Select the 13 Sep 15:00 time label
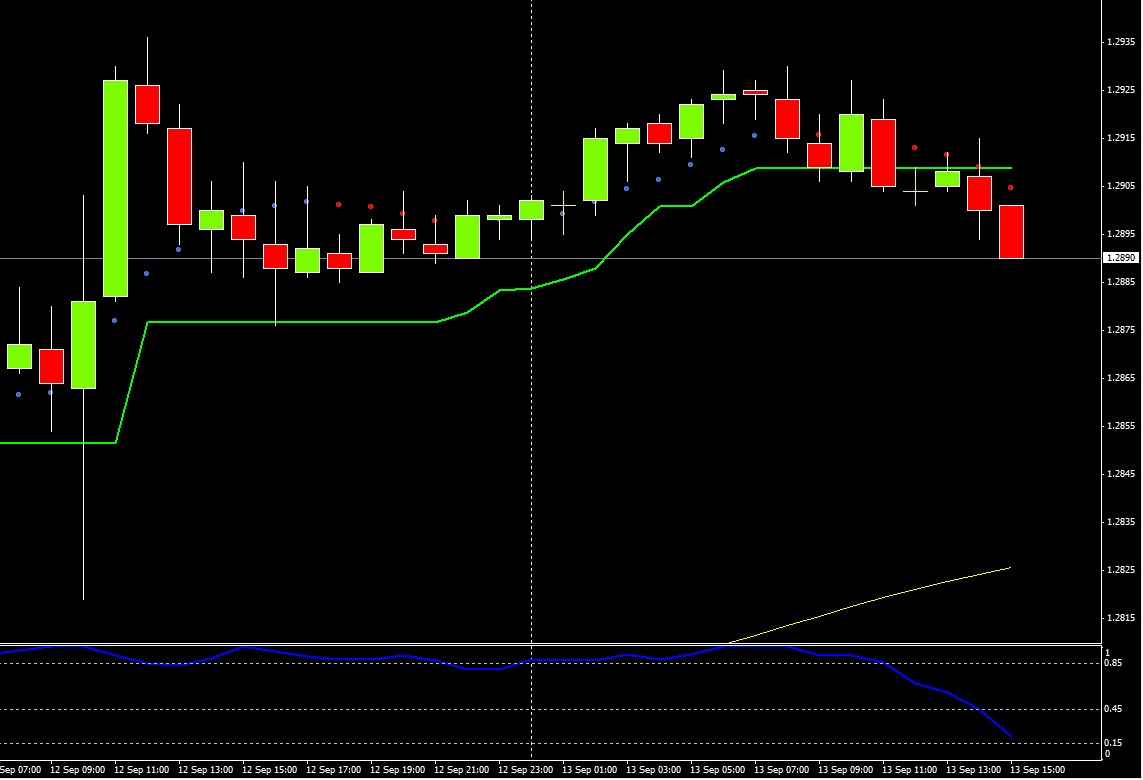The height and width of the screenshot is (780, 1143). [x=1038, y=770]
